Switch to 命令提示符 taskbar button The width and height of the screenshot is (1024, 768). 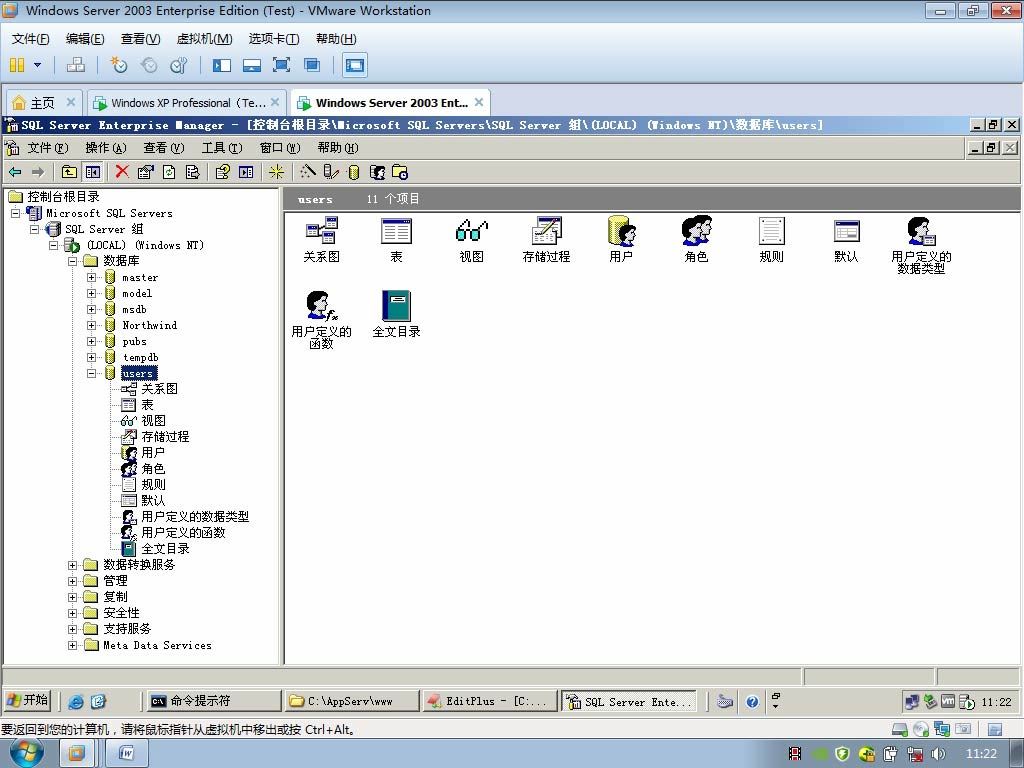[x=212, y=701]
